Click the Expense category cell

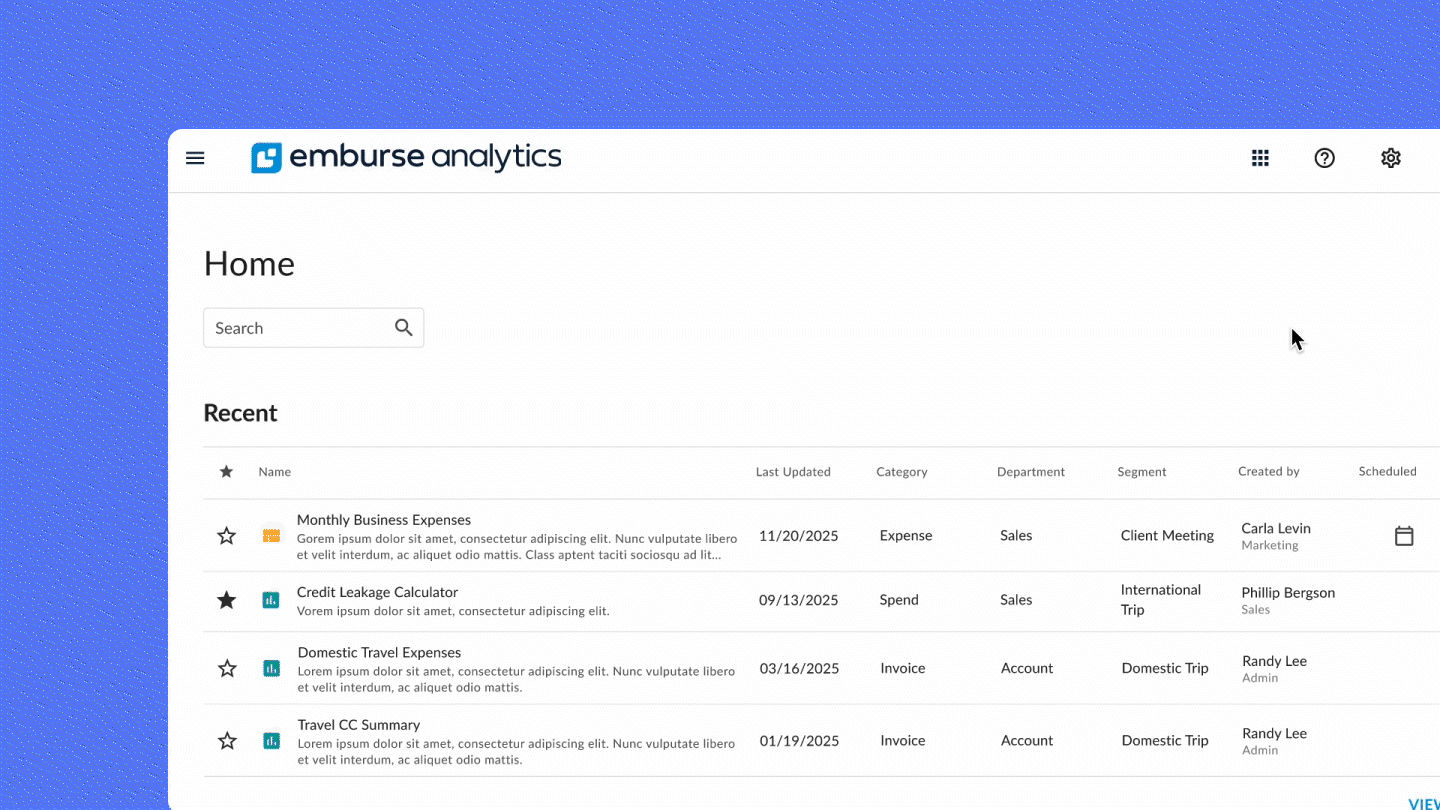[x=906, y=536]
